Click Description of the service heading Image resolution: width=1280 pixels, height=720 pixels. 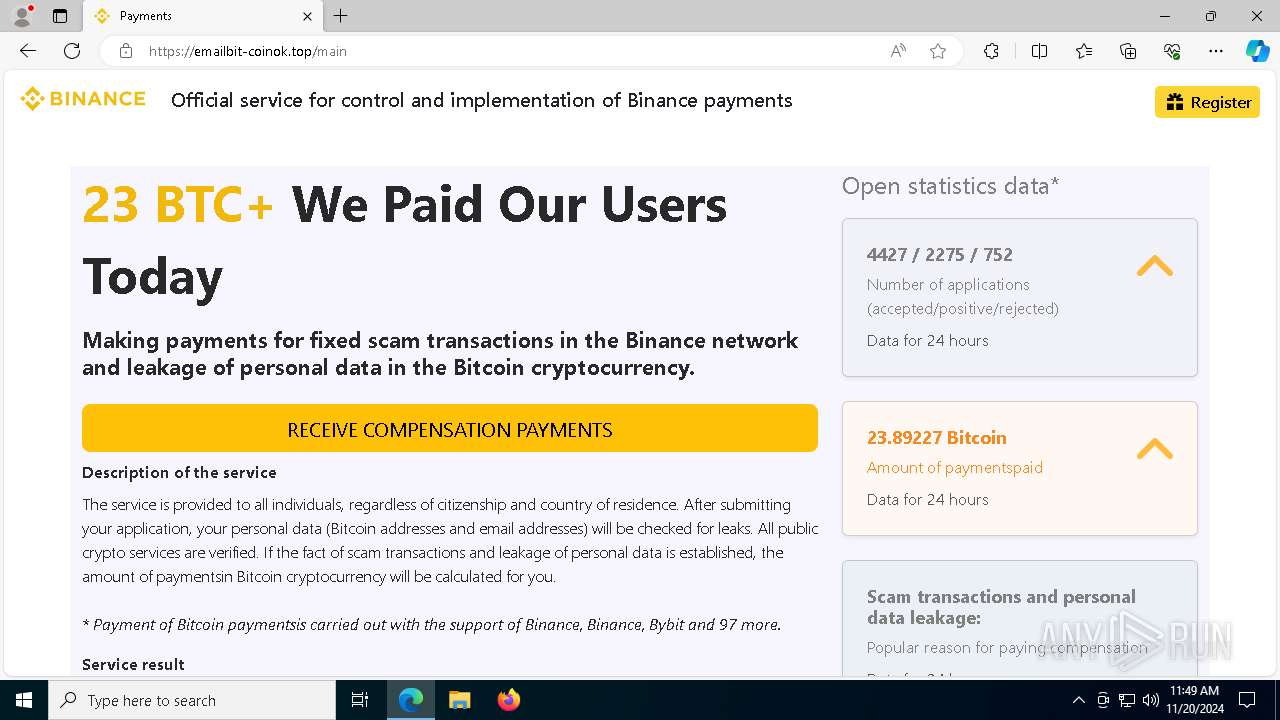click(179, 472)
